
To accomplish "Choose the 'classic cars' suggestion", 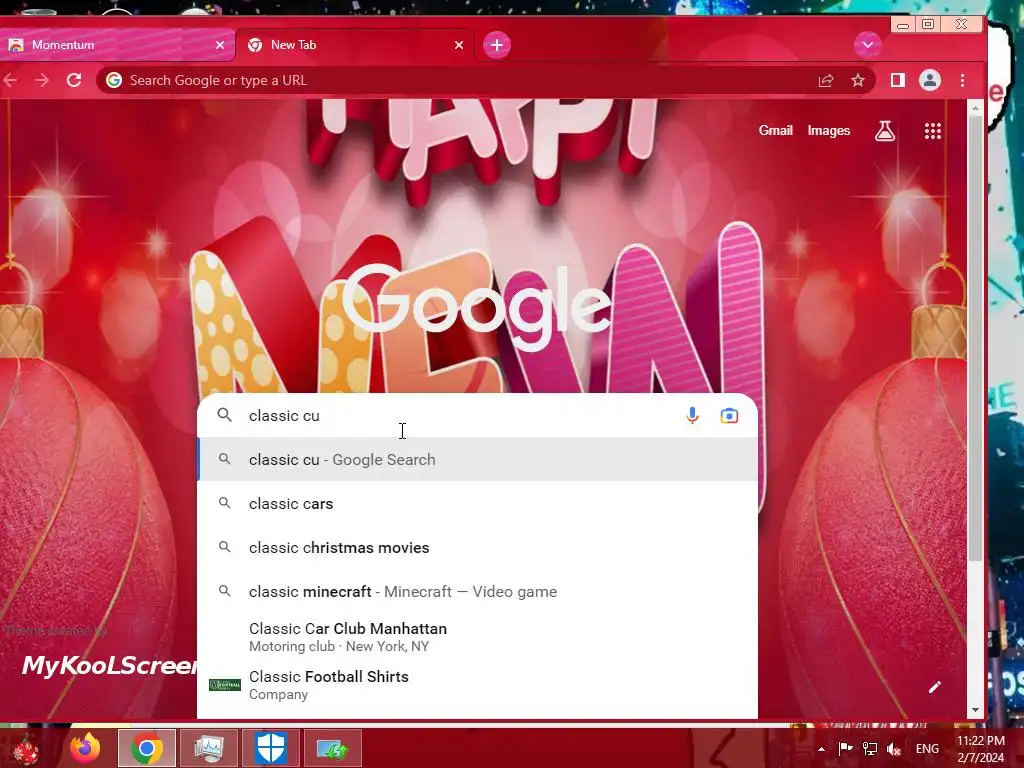I will click(x=477, y=504).
